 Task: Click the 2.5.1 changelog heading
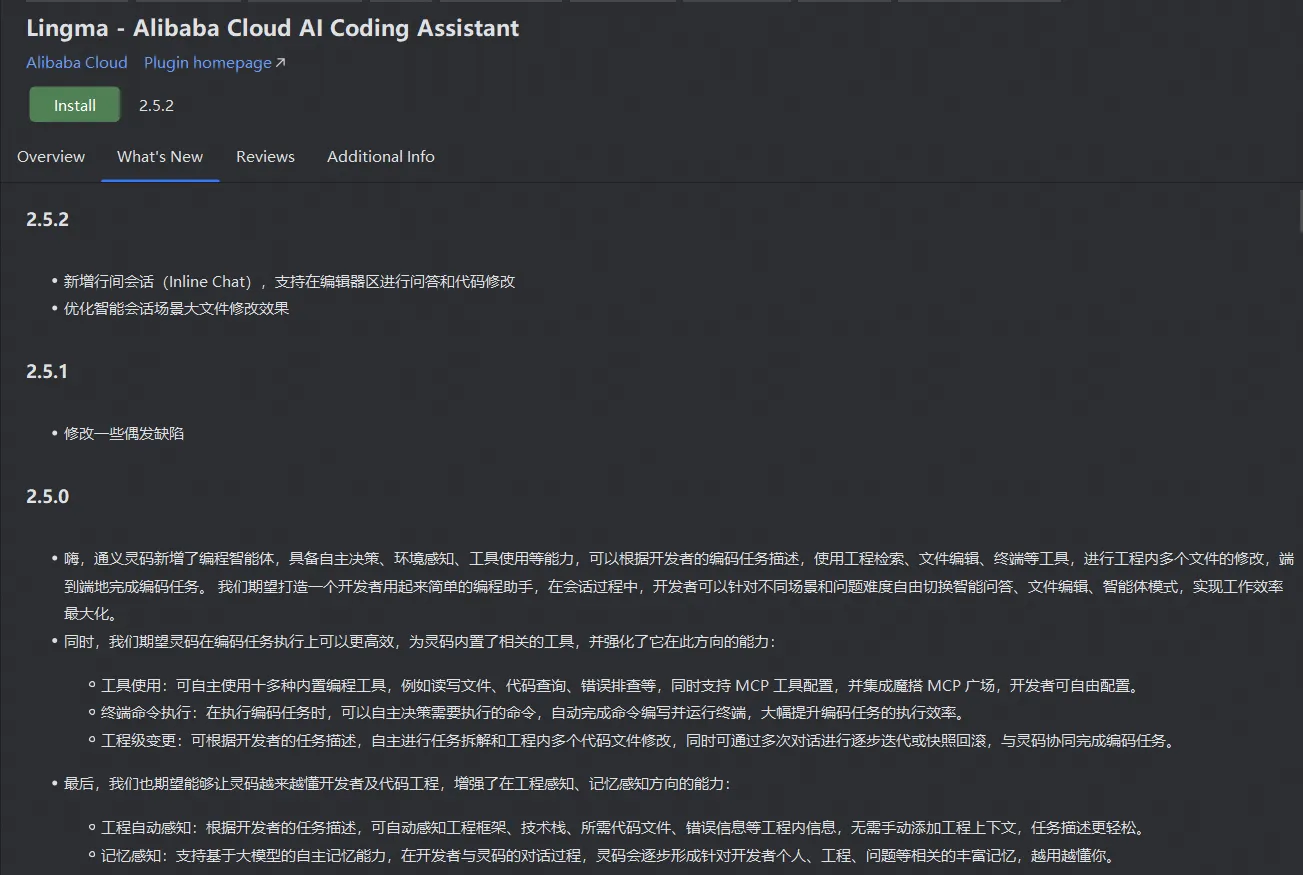click(47, 372)
